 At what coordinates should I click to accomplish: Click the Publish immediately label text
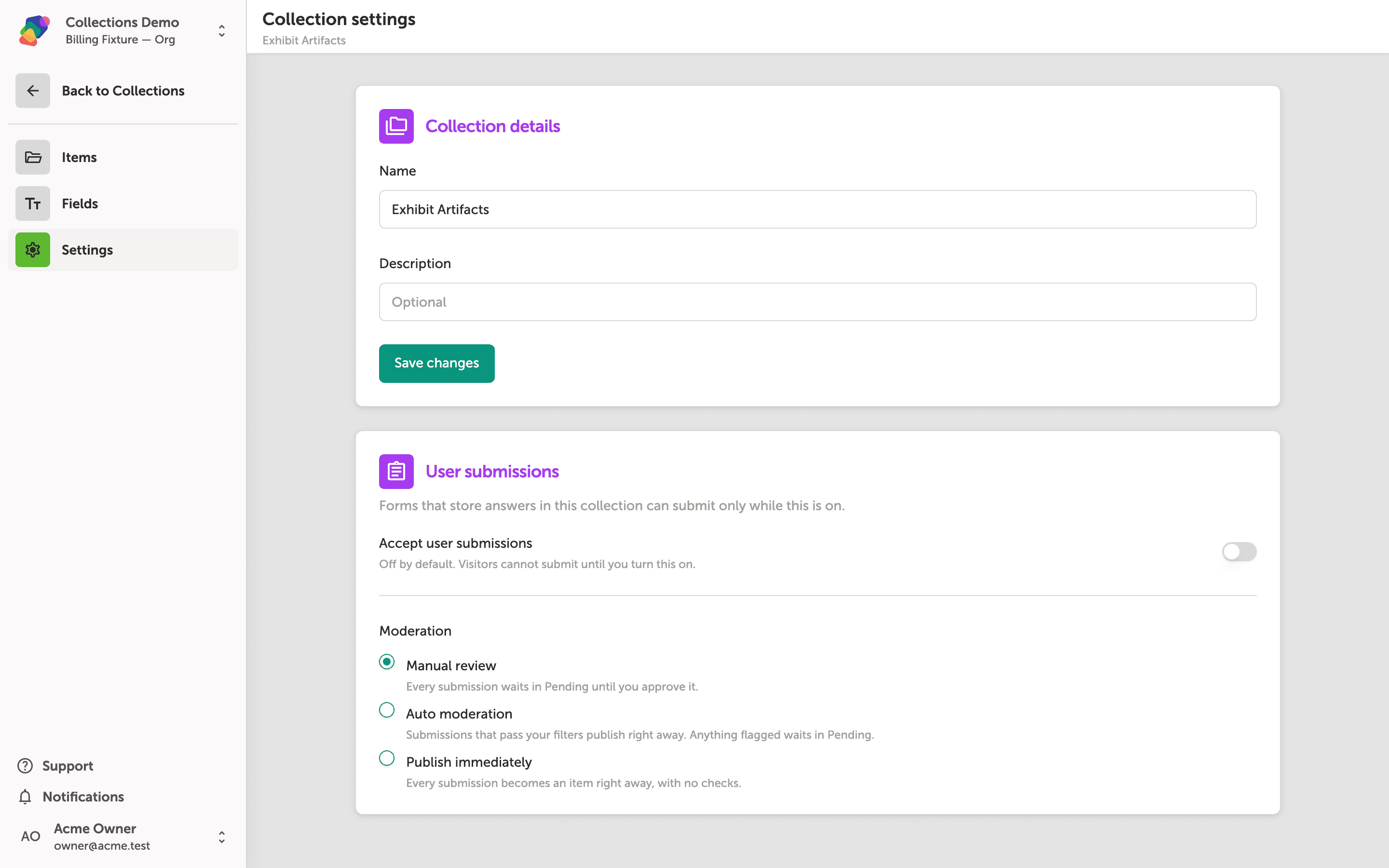coord(469,762)
